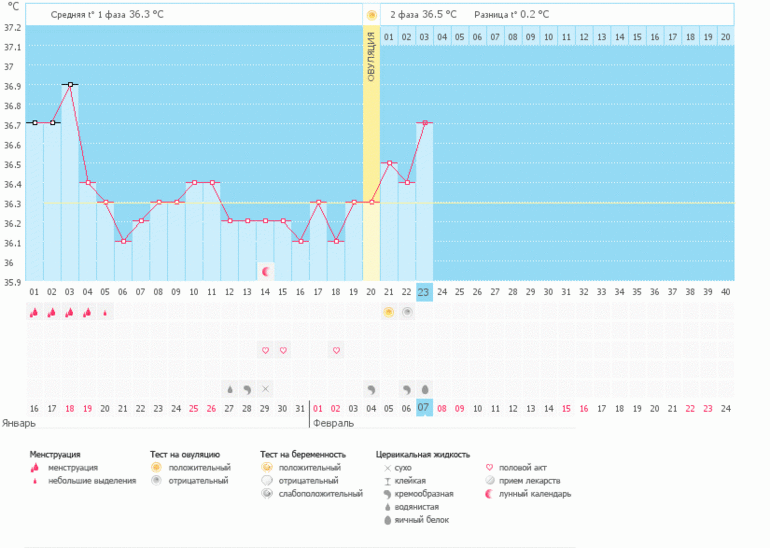
Task: Select the 36.7 temperature point on day 01
Action: click(35, 123)
